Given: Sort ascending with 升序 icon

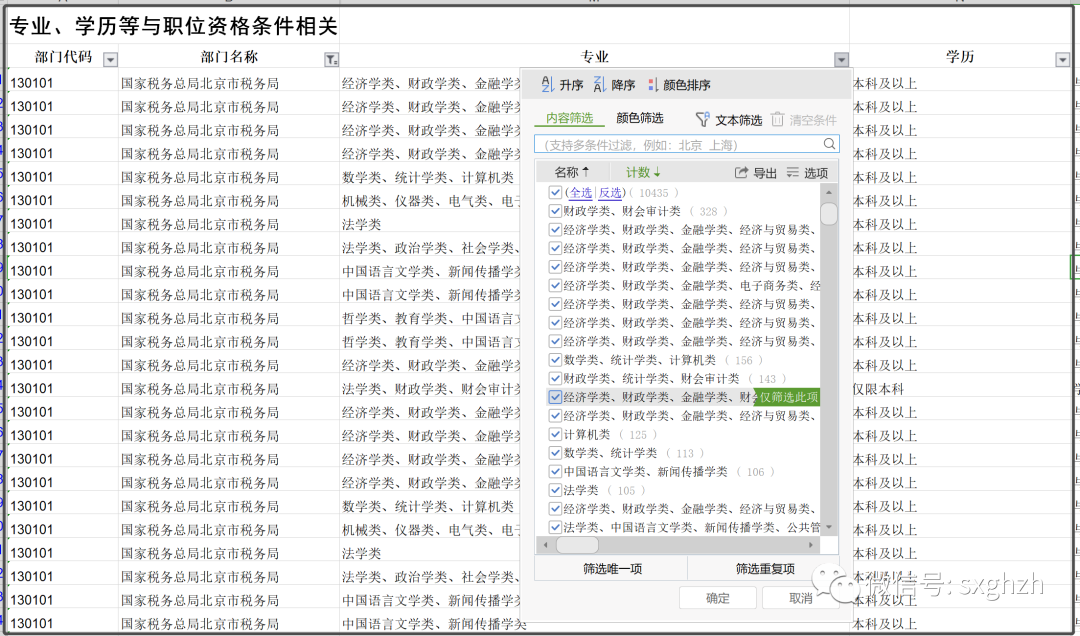Looking at the screenshot, I should (x=547, y=85).
